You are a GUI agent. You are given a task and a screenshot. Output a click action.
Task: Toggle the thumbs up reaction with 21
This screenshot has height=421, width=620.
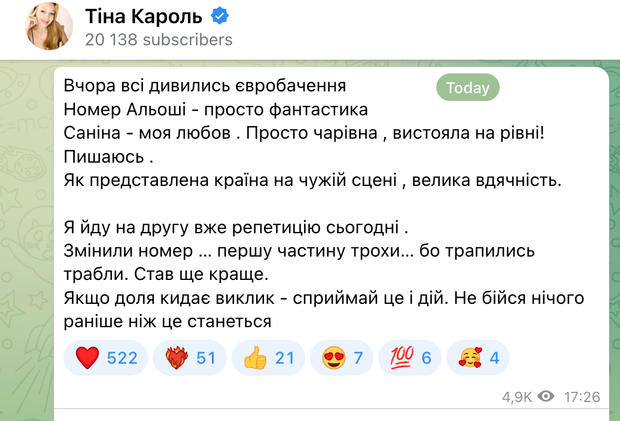266,358
